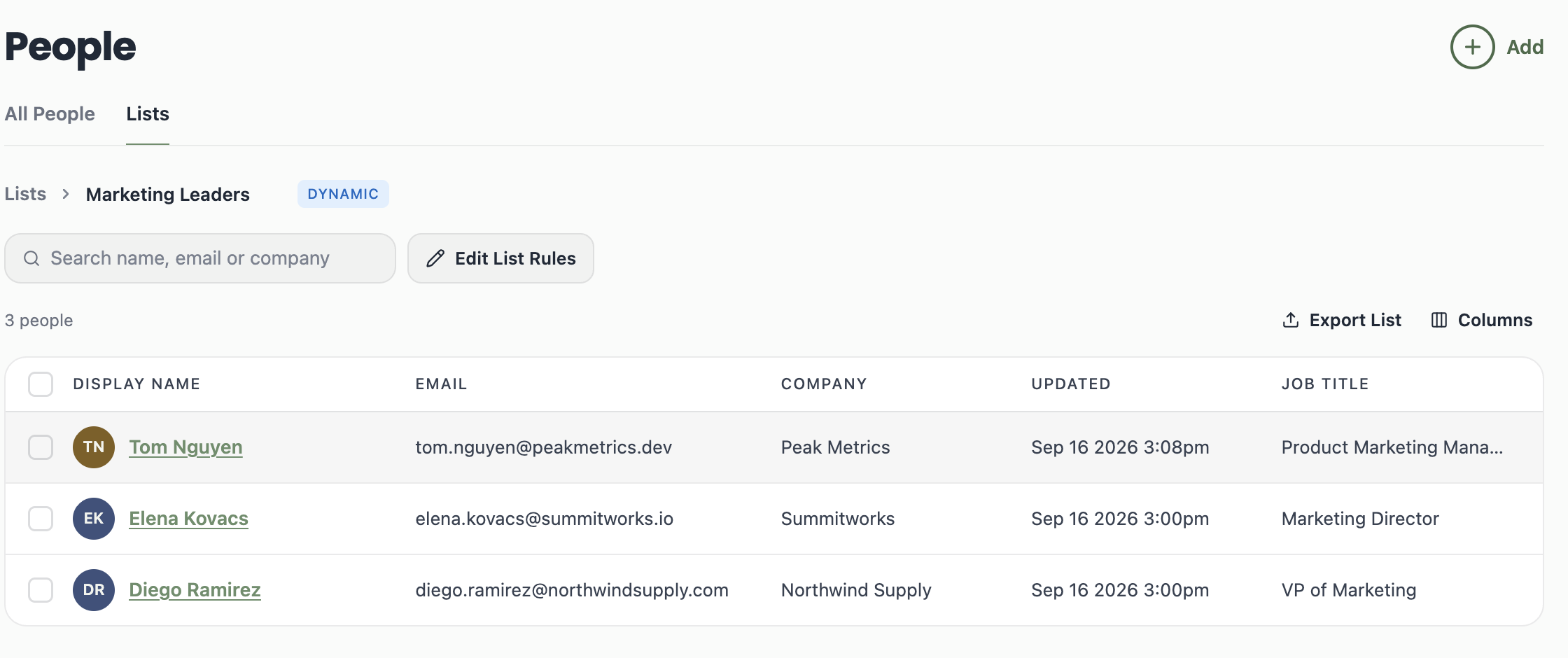Click the DISPLAY NAME column header
The height and width of the screenshot is (658, 1568).
[x=136, y=384]
